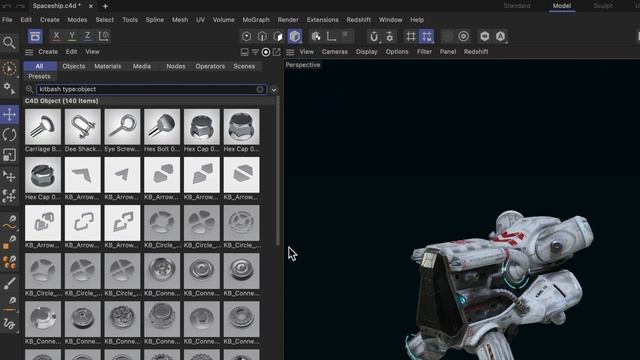Click the Axis mode L-shaped icon
Viewport: 640px width, 360px height.
331,36
